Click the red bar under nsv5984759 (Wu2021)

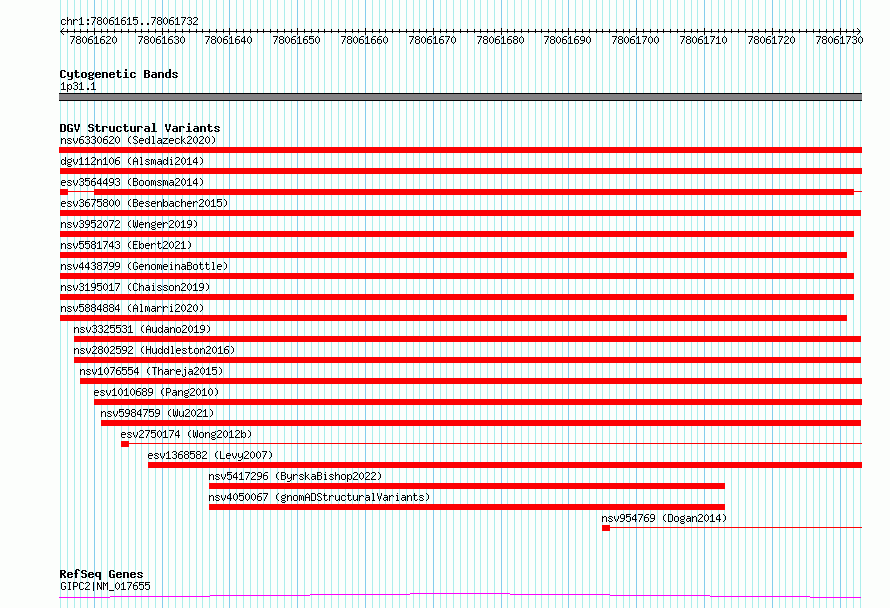(481, 423)
